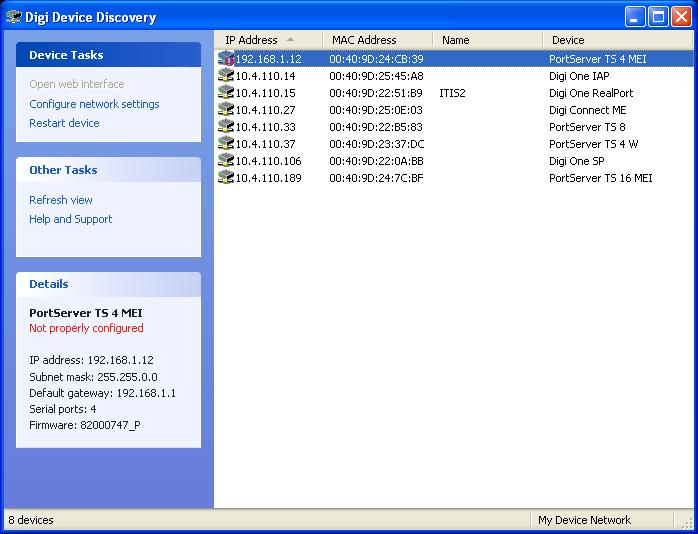This screenshot has height=534, width=698.
Task: Select MAC address 00:40:9D:22:0A:BB entry
Action: [376, 161]
